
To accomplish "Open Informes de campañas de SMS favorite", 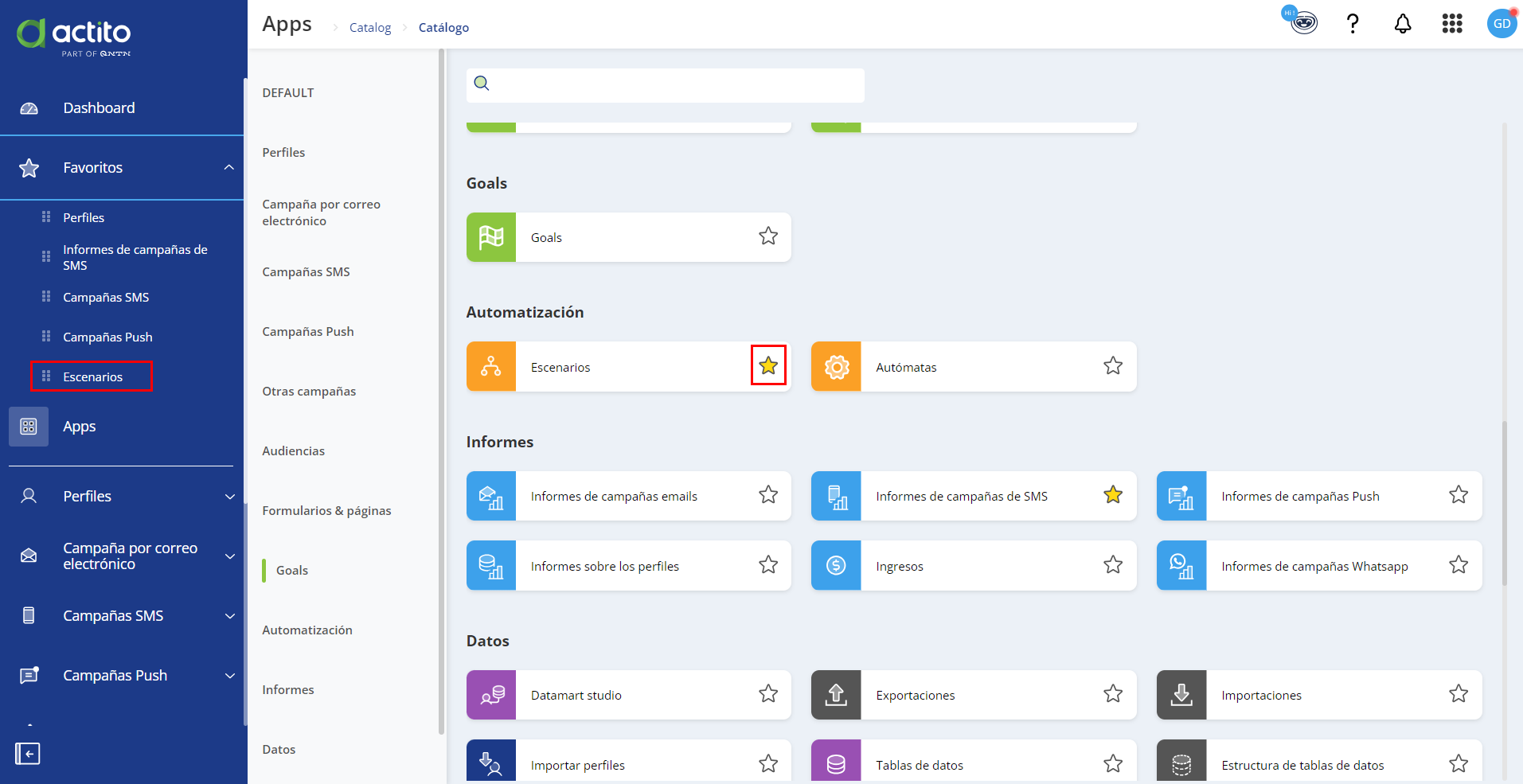I will pyautogui.click(x=135, y=257).
